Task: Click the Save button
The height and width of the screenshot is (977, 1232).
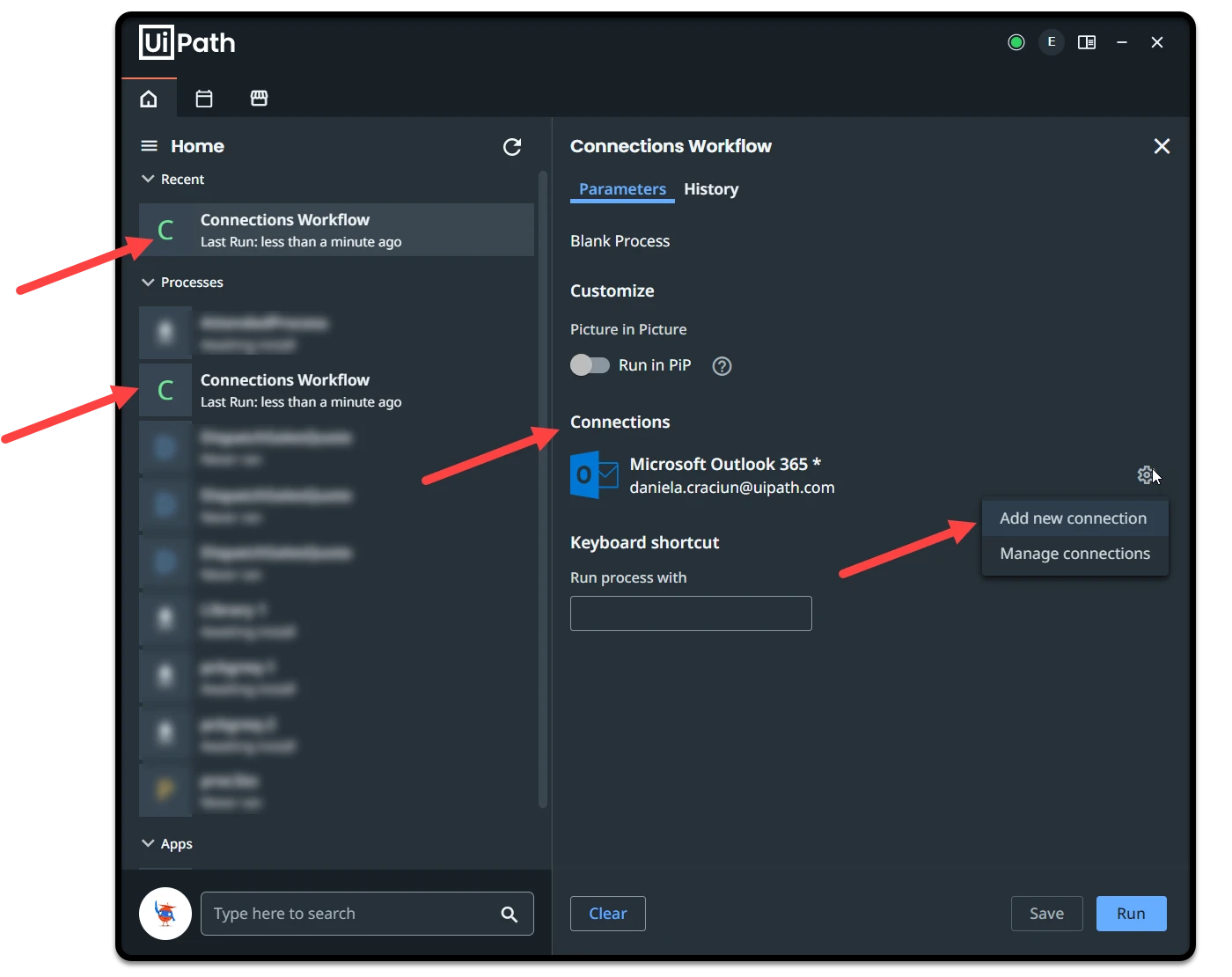Action: [1046, 914]
